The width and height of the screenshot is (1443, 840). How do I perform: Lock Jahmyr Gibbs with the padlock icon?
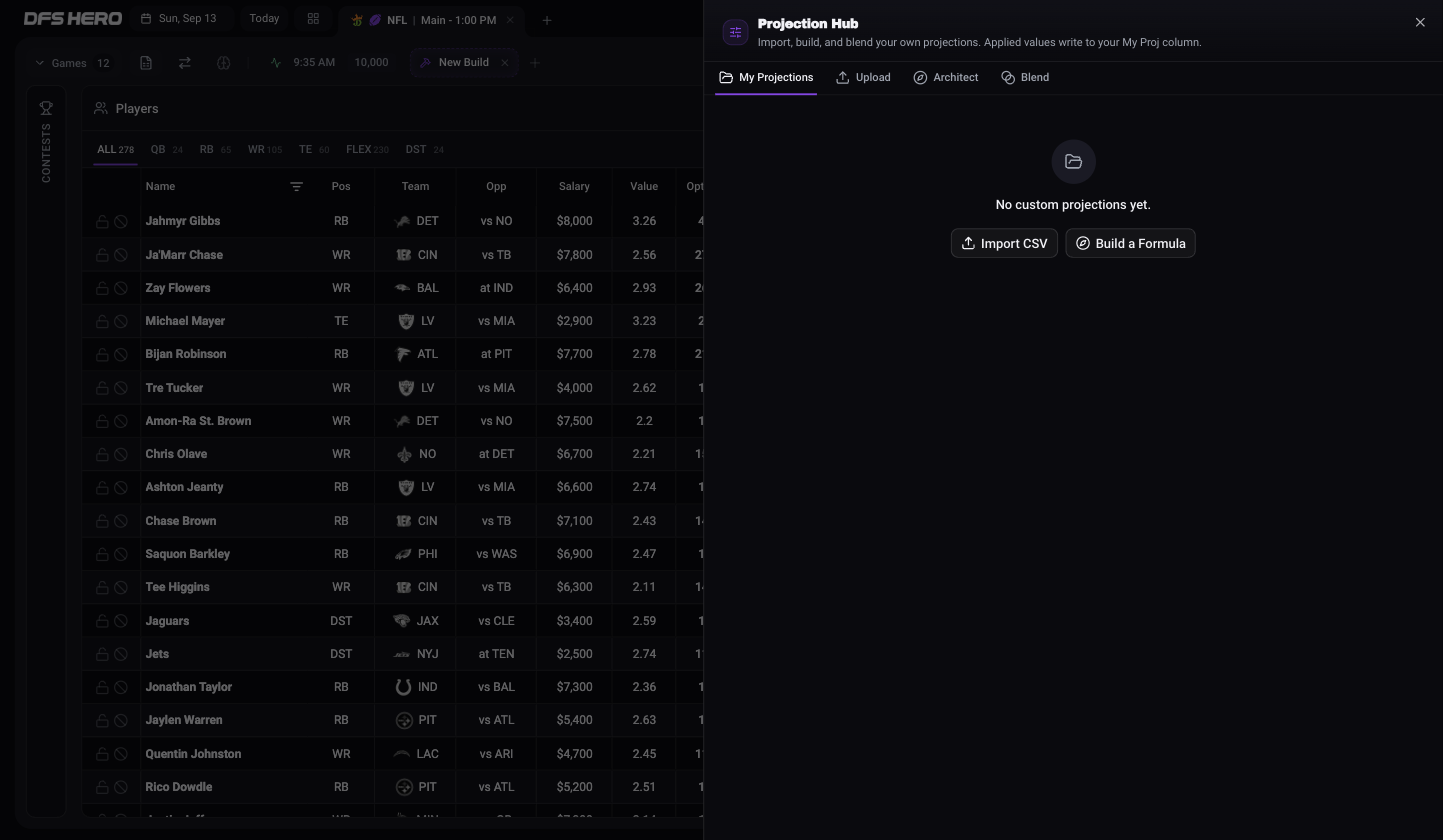pyautogui.click(x=102, y=222)
